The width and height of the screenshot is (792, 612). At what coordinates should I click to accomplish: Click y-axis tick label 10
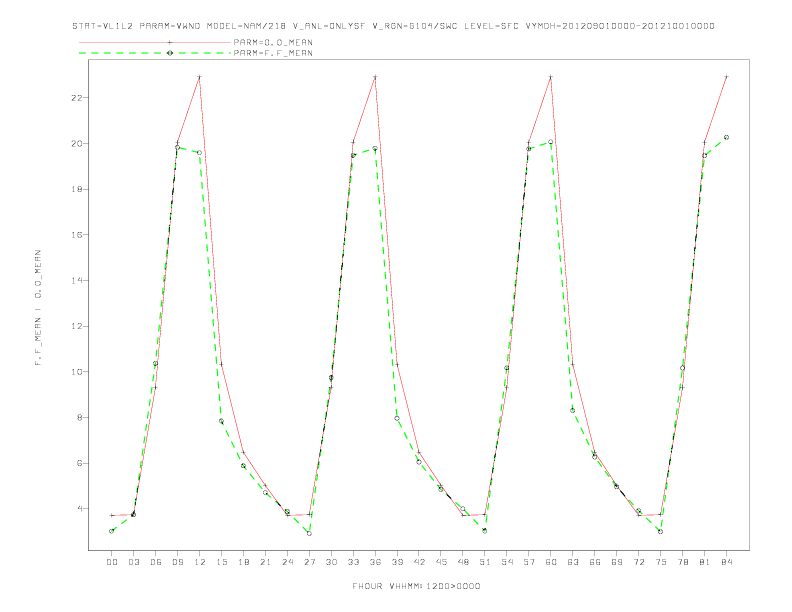77,372
